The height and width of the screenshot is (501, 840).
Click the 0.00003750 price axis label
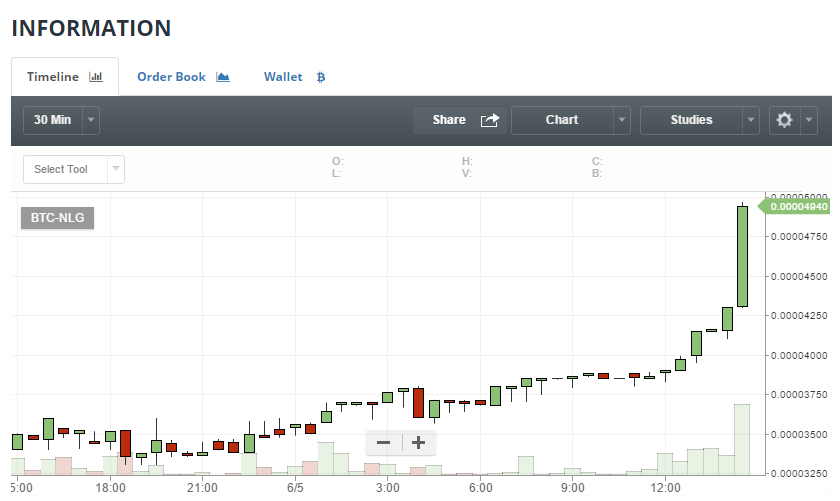pos(799,395)
